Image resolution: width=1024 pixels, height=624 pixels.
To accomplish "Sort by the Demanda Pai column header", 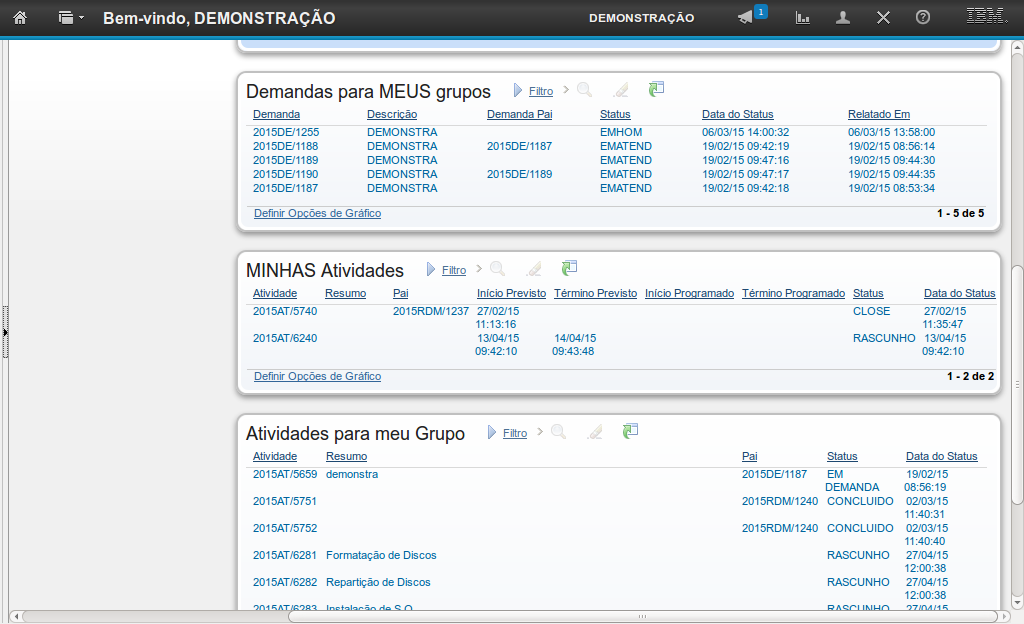I will (519, 114).
